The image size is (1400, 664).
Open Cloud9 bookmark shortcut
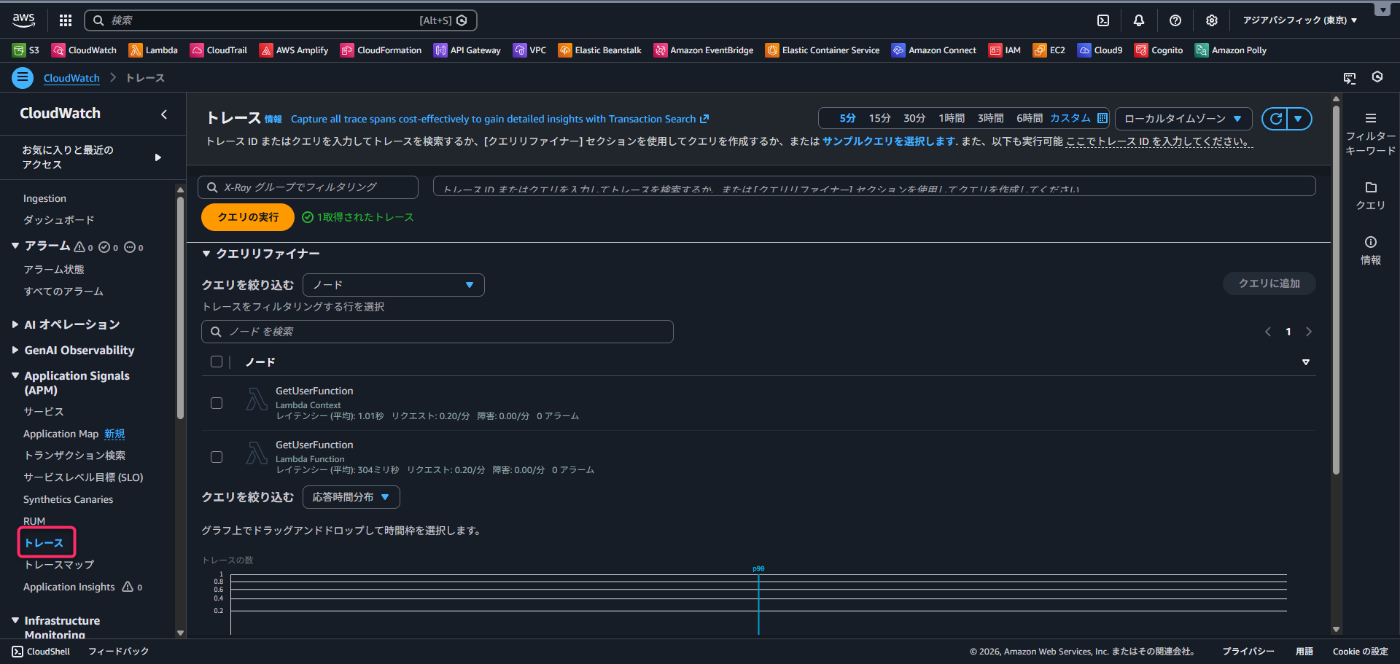pos(1100,50)
